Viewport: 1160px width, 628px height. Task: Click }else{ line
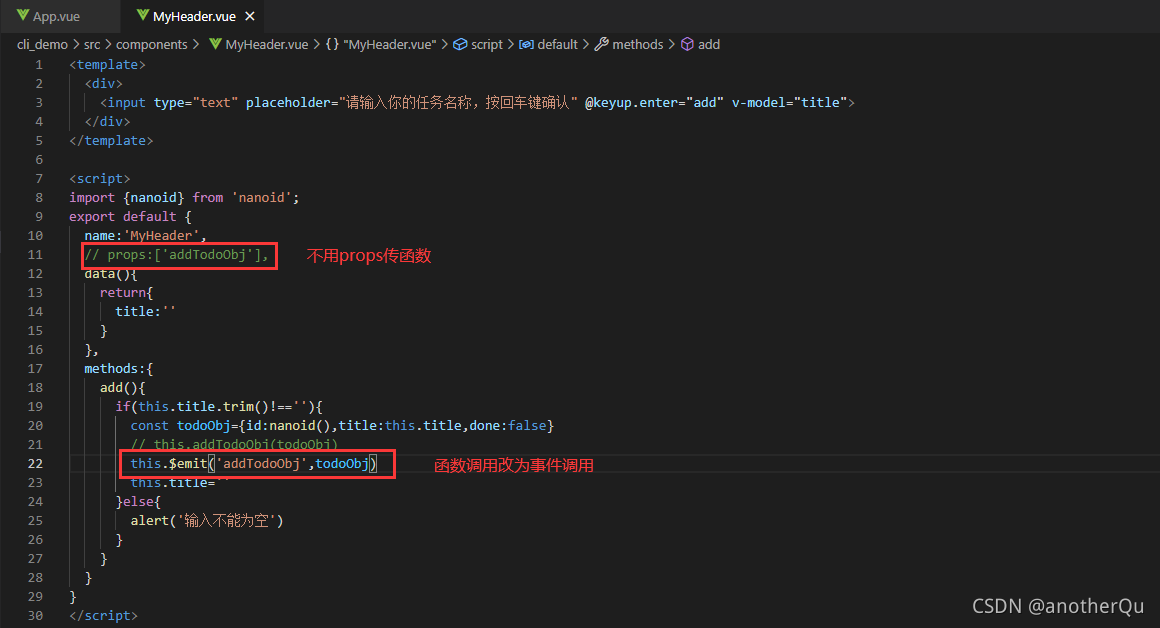click(x=138, y=502)
